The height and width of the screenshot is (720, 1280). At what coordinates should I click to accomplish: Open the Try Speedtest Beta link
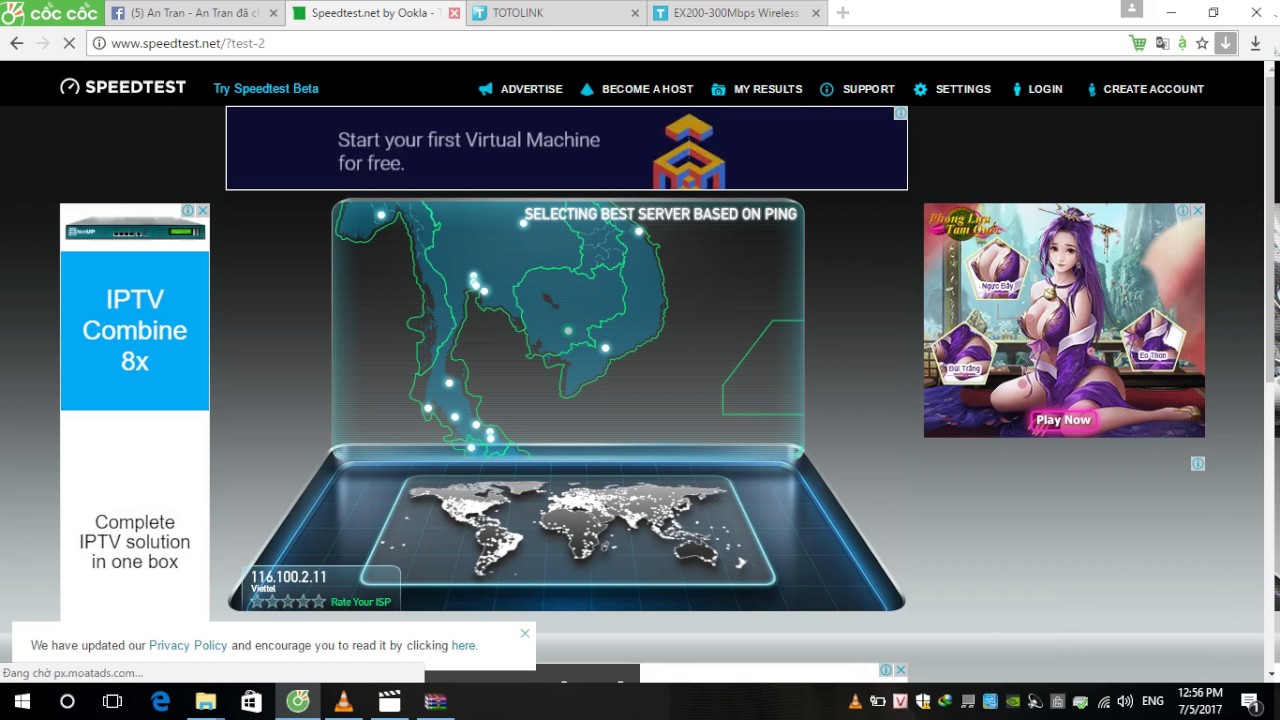point(266,88)
